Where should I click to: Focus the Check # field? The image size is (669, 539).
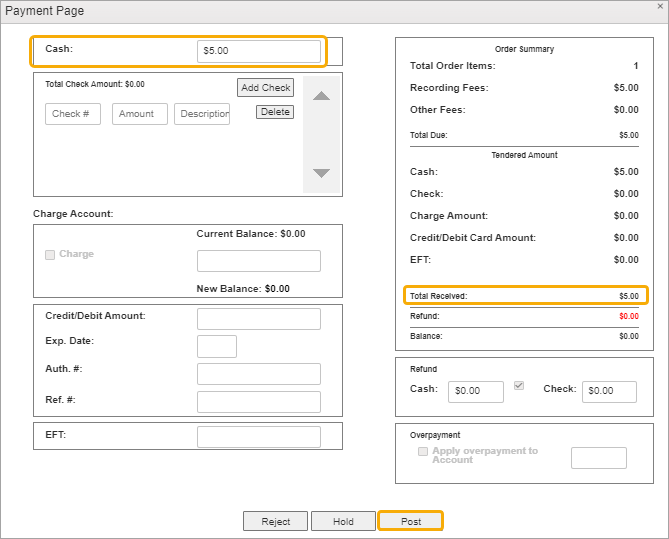(73, 114)
